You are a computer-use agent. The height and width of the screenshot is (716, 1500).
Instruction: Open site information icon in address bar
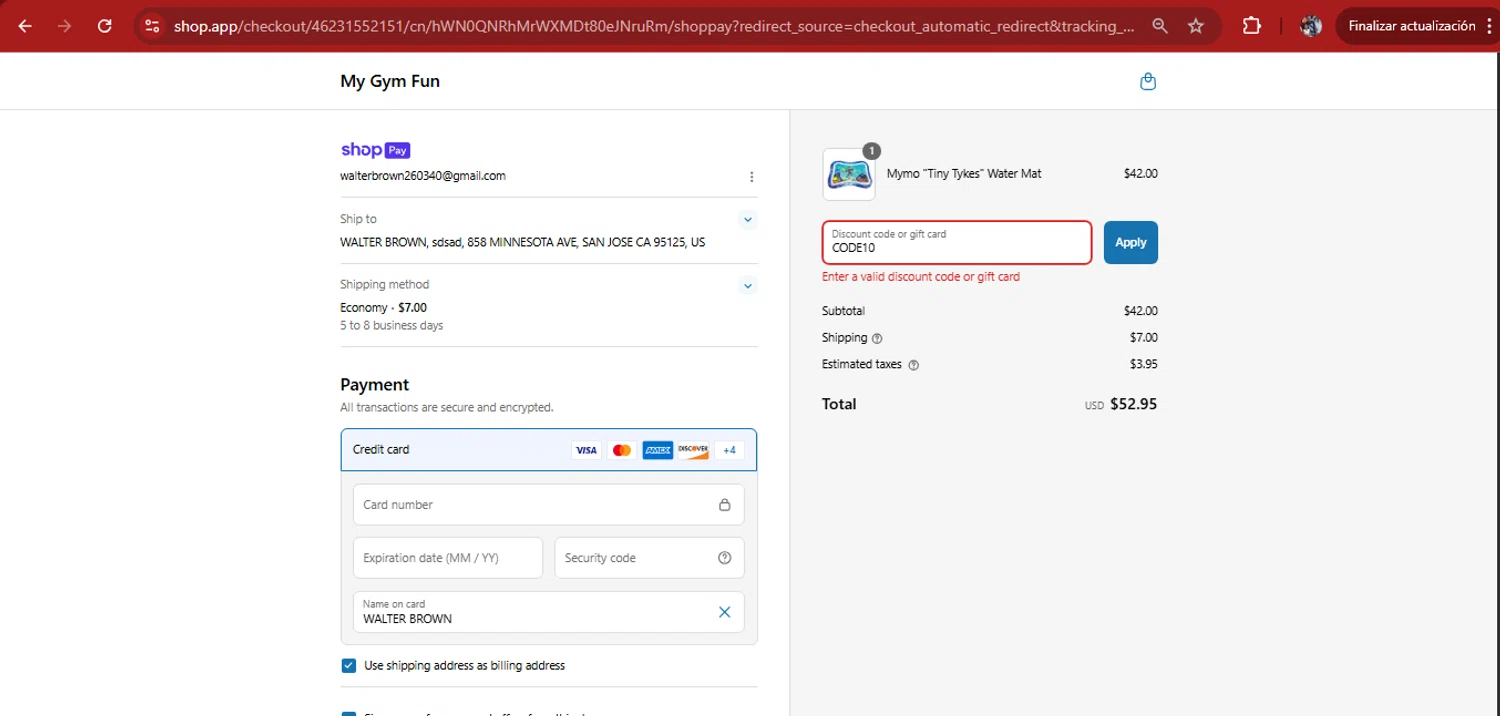pyautogui.click(x=152, y=26)
